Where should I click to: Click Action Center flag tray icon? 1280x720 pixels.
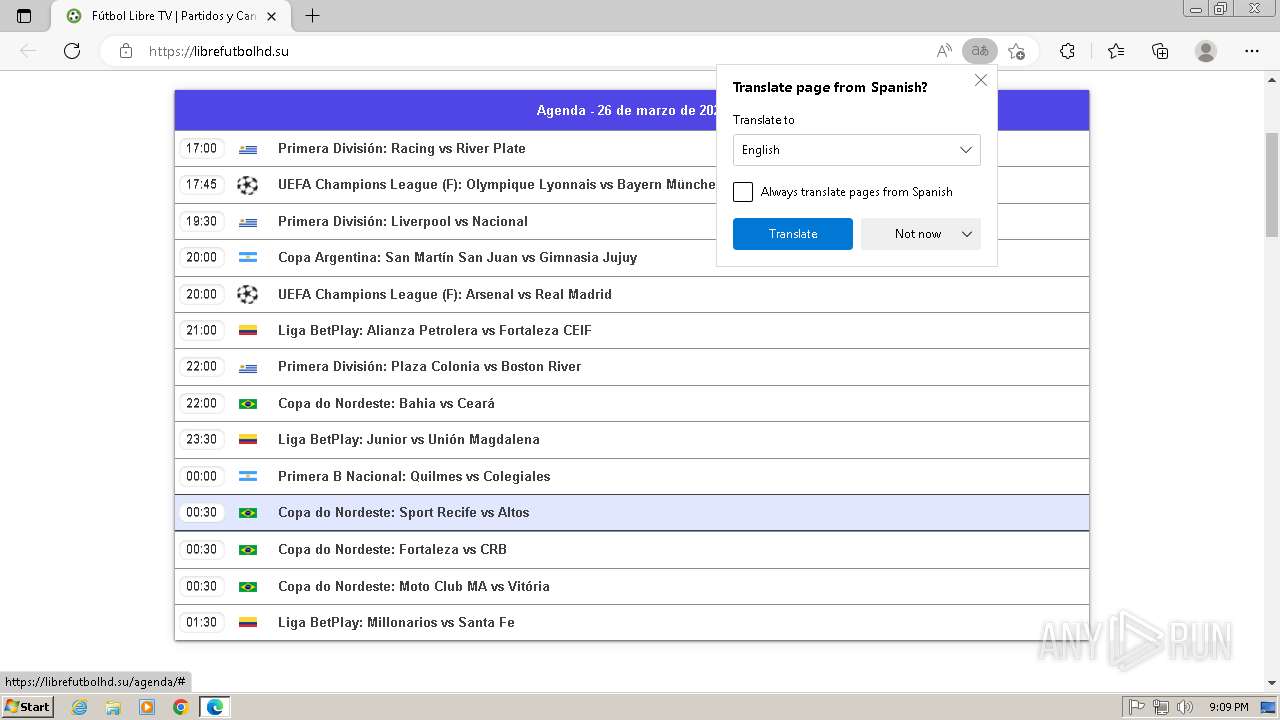[1137, 707]
